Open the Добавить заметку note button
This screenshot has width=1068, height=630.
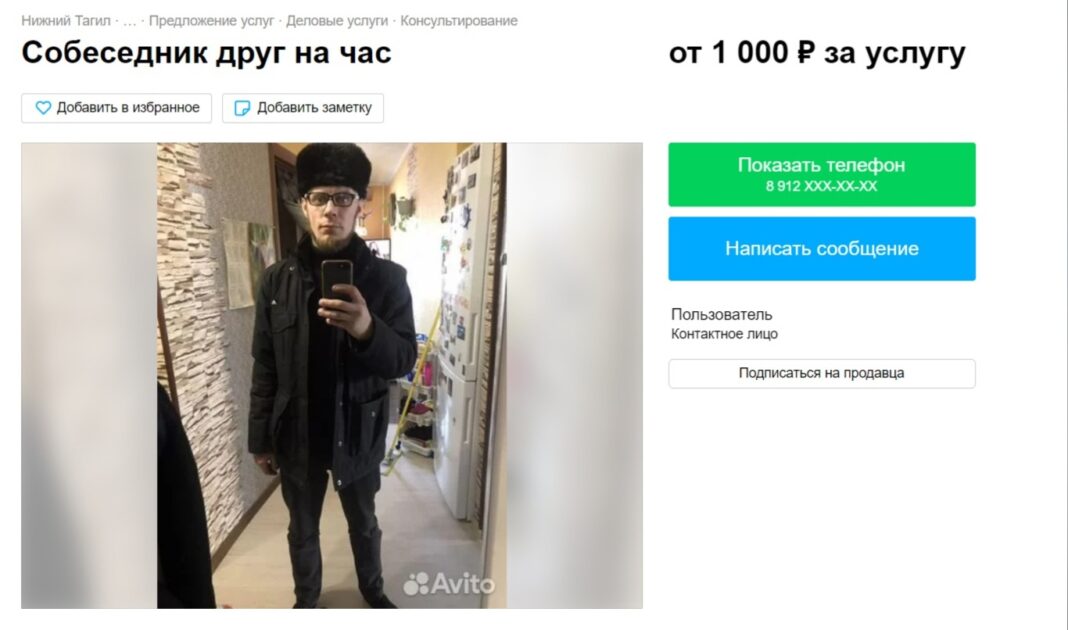[302, 108]
